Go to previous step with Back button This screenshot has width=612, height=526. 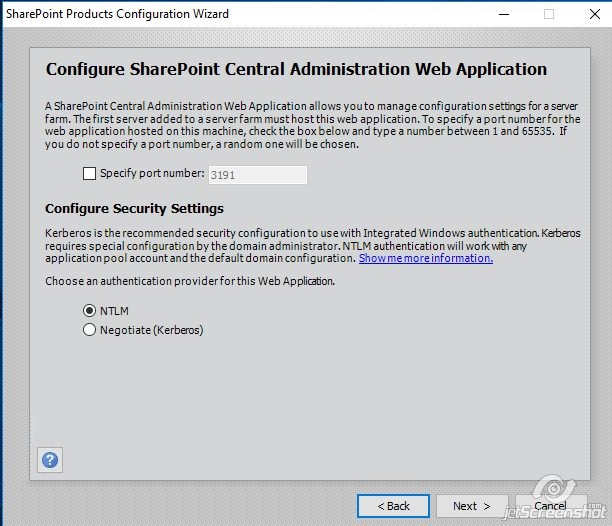point(393,506)
